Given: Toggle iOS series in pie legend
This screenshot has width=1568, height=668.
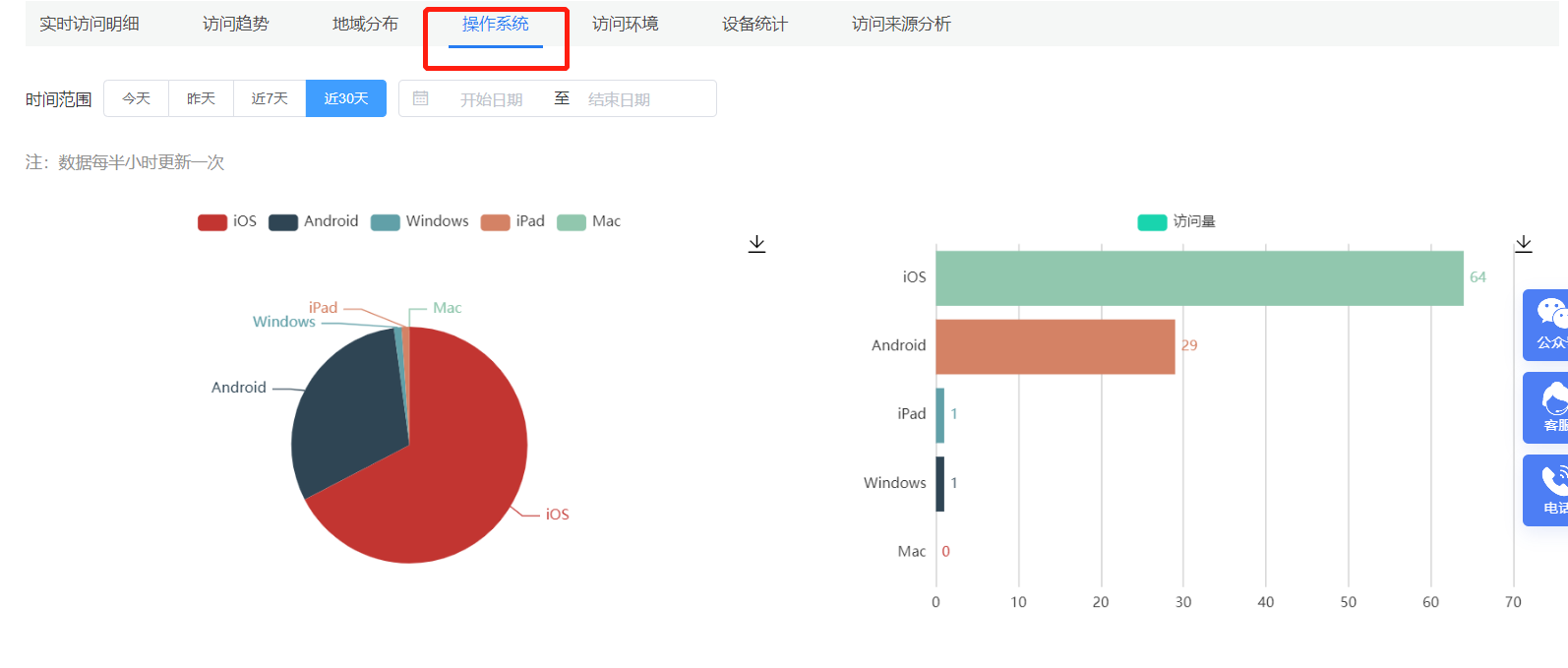Looking at the screenshot, I should point(227,221).
